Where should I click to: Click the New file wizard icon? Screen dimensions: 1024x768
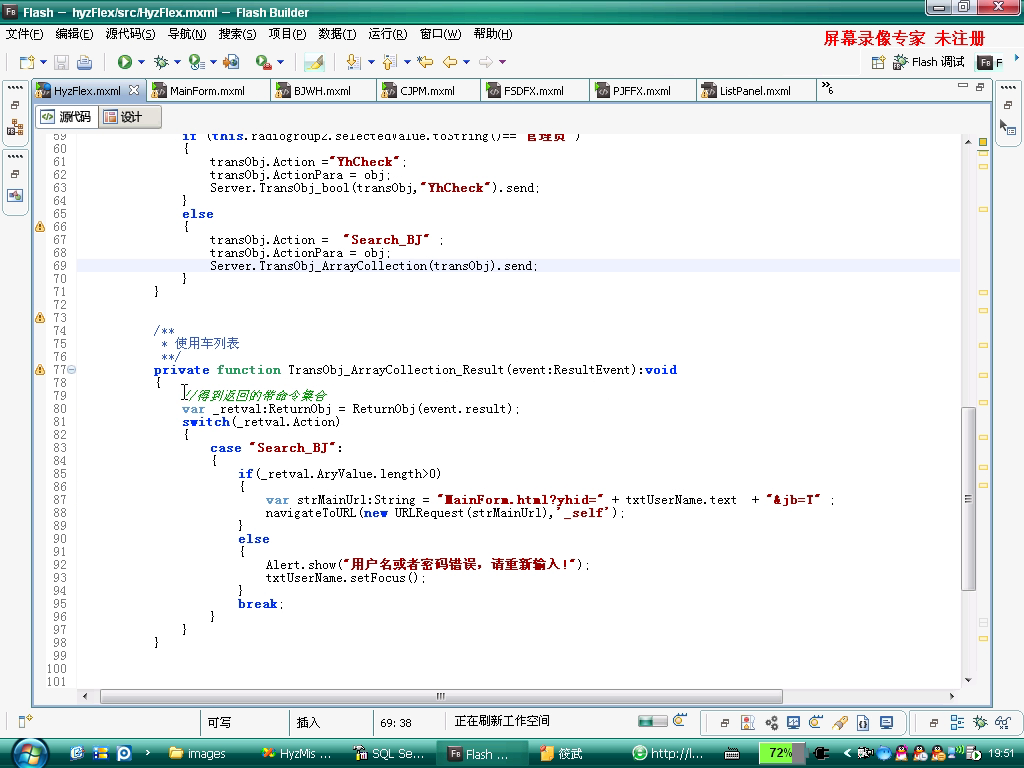coord(27,62)
